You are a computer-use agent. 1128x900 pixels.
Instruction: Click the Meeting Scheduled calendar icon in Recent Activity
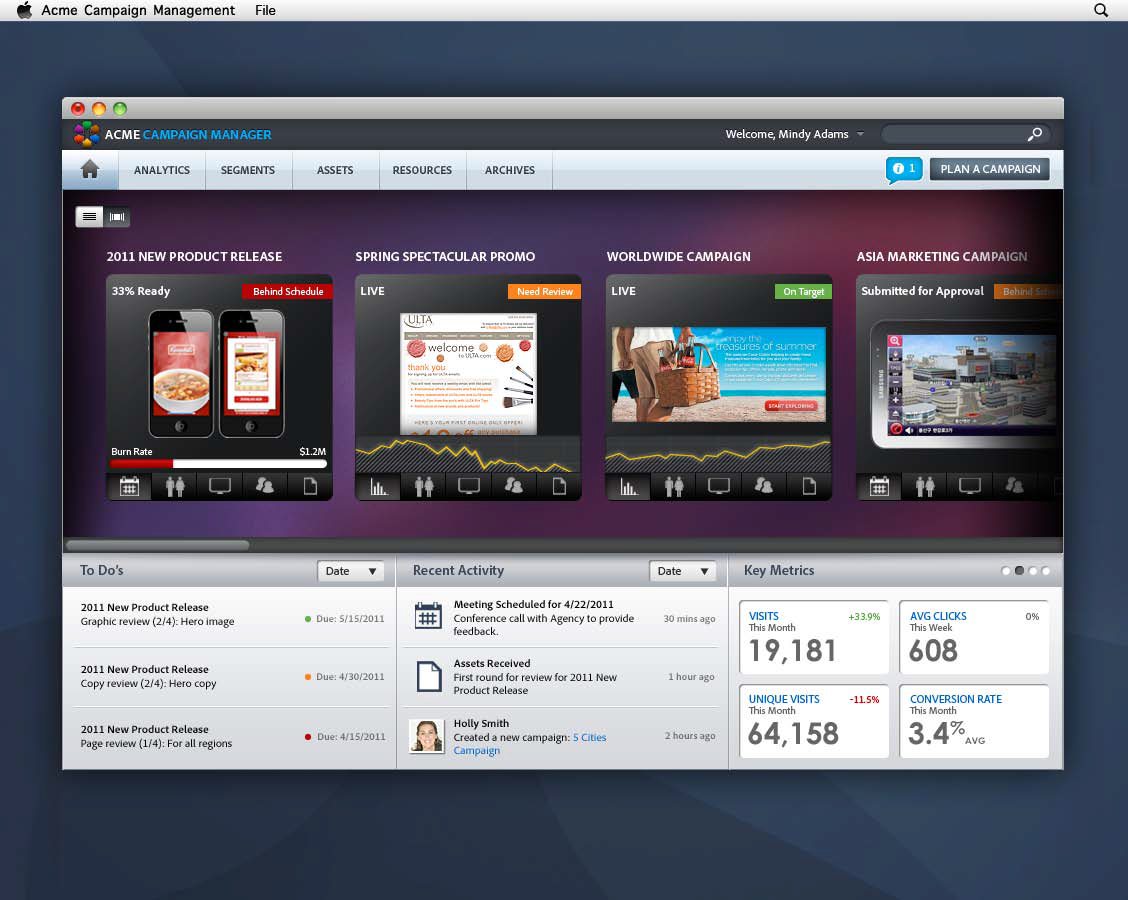428,617
